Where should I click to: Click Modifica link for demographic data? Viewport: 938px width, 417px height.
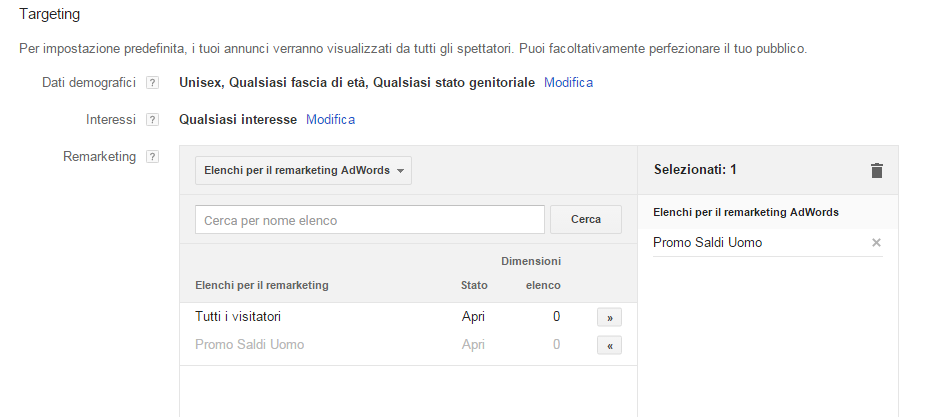pos(568,83)
